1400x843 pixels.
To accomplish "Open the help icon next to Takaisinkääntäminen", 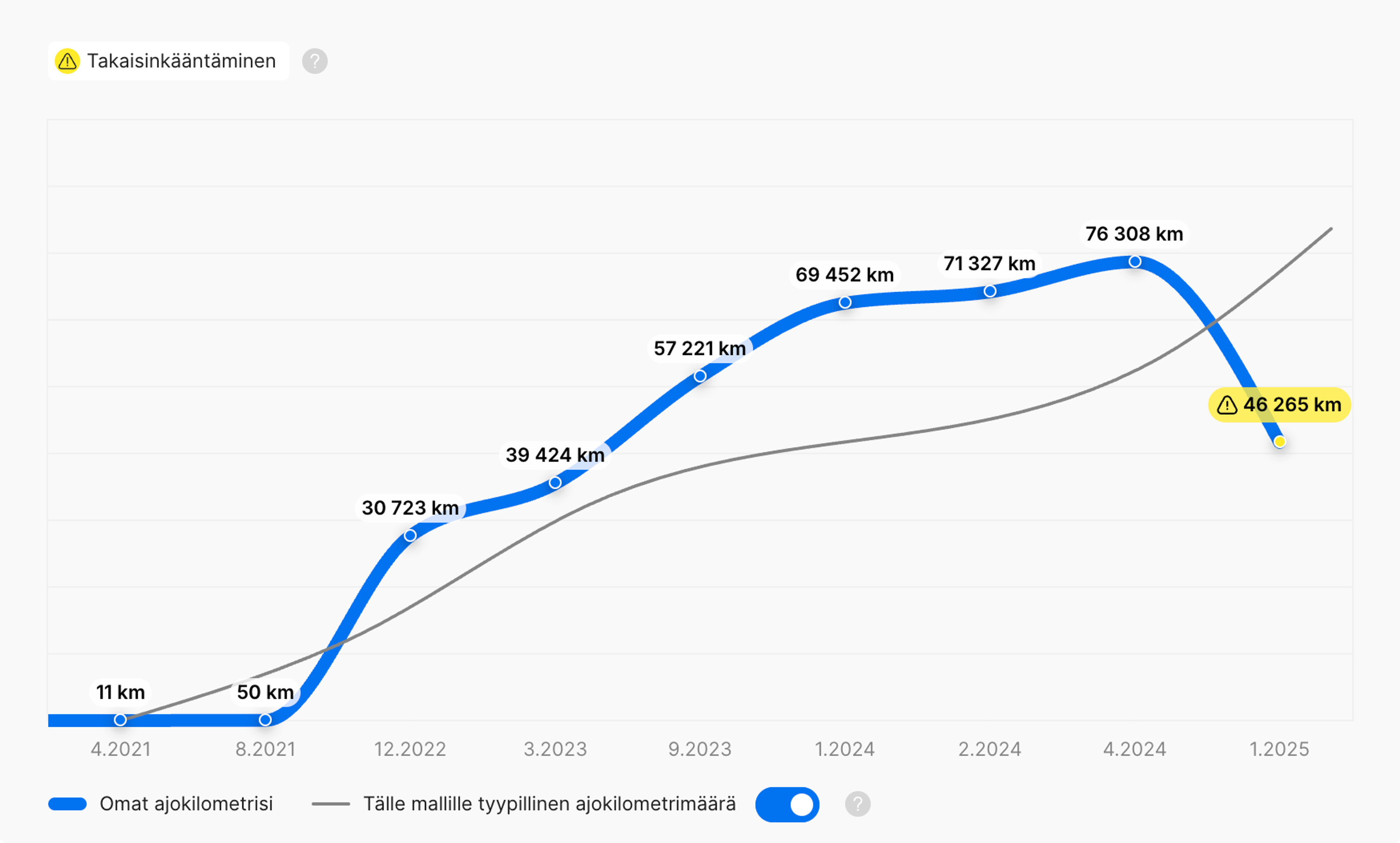I will (315, 61).
